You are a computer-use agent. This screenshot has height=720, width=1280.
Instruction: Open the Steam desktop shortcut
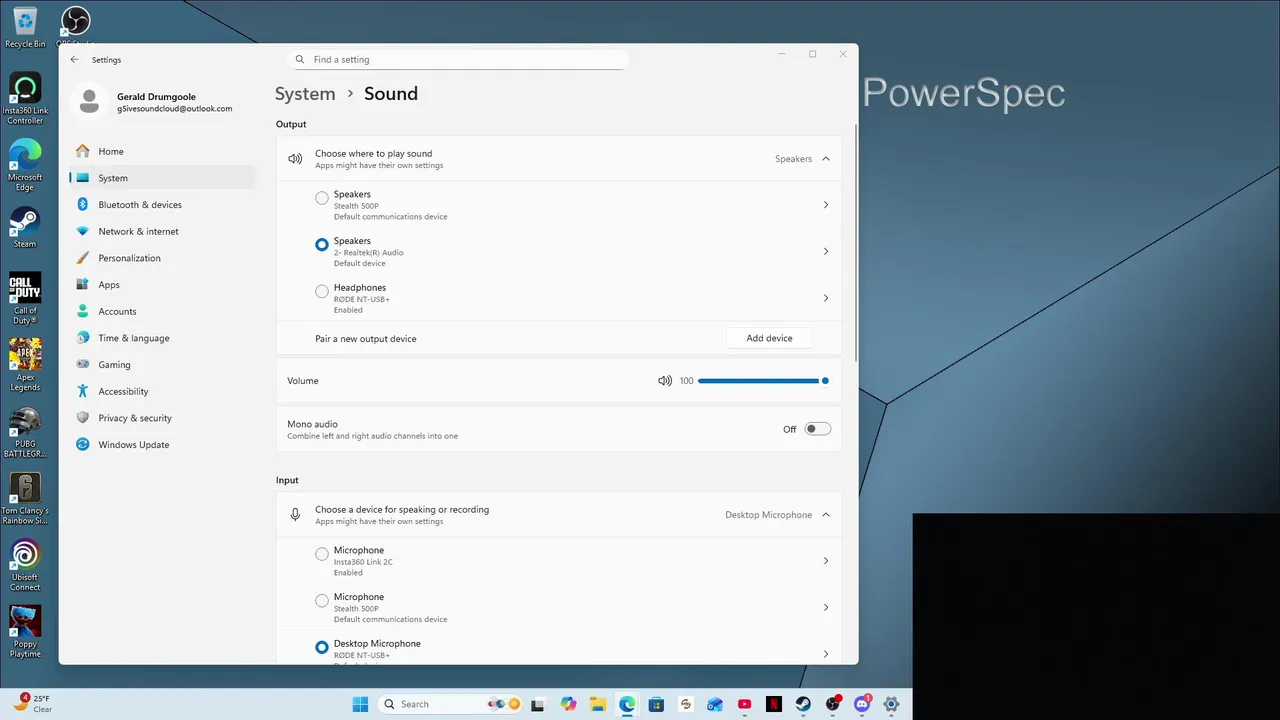[25, 227]
